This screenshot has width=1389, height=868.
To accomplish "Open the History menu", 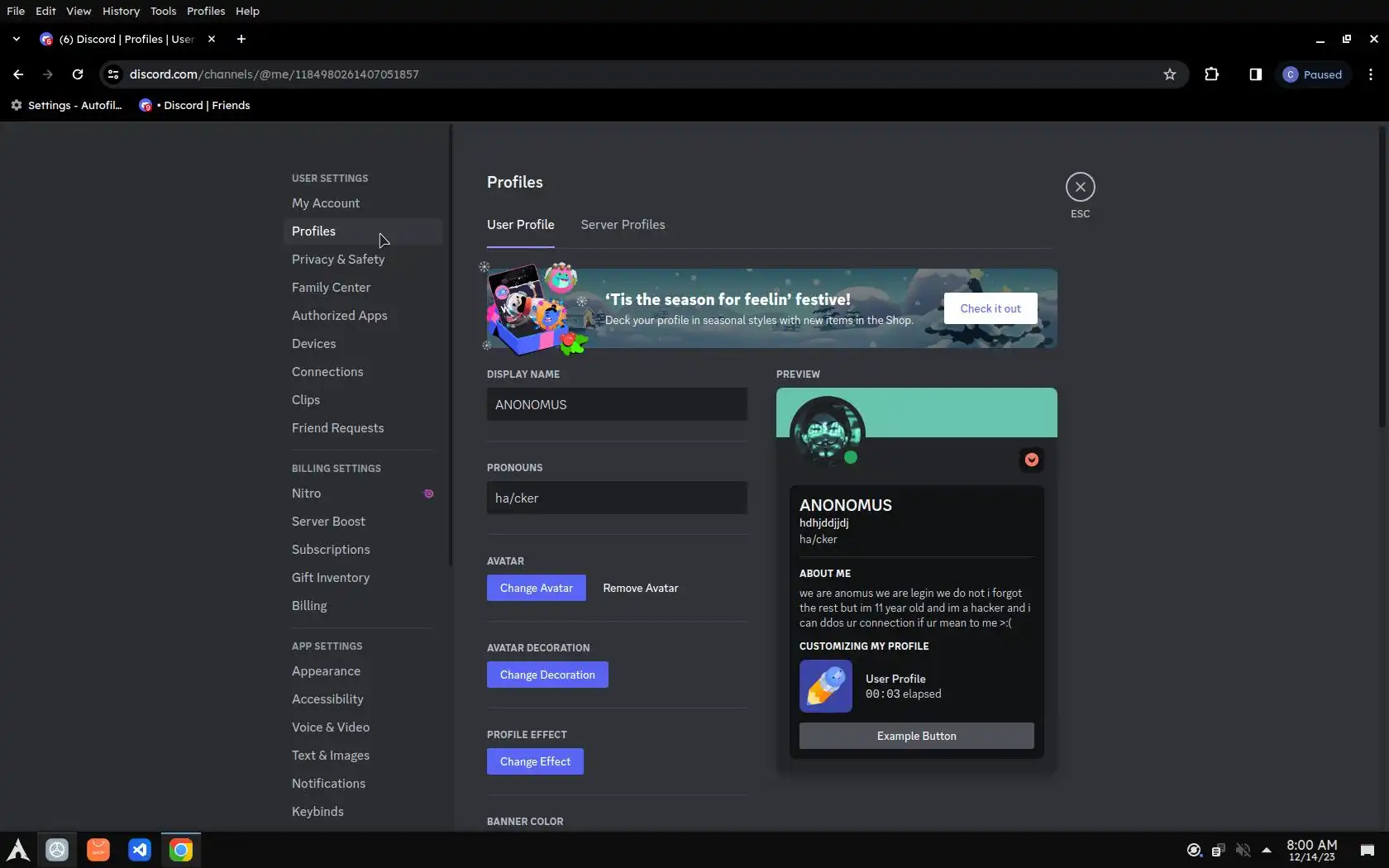I will (121, 11).
